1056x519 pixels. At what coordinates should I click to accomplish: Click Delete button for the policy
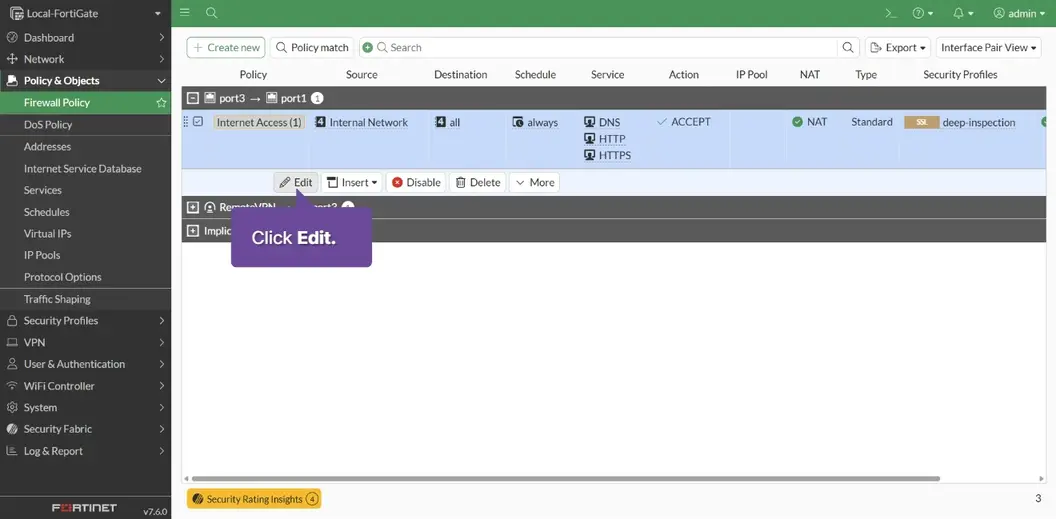coord(477,182)
